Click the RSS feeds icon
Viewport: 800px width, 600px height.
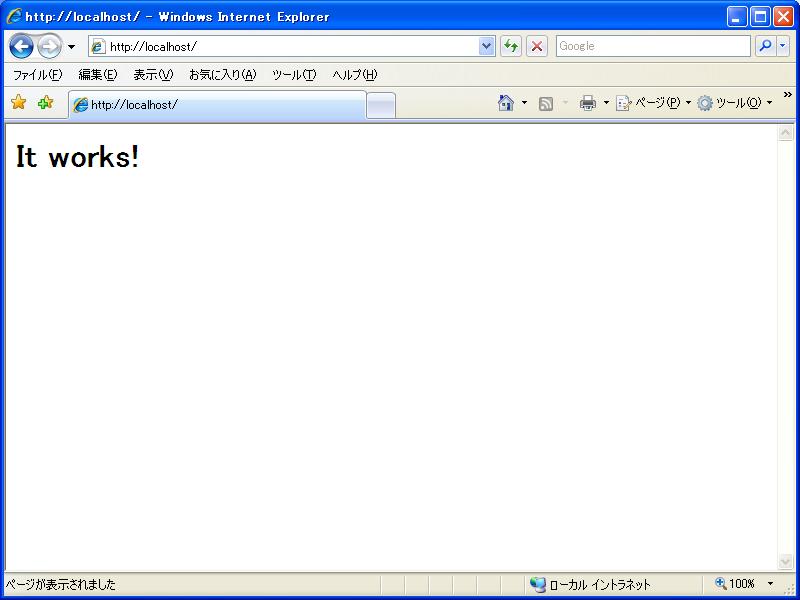[x=546, y=104]
